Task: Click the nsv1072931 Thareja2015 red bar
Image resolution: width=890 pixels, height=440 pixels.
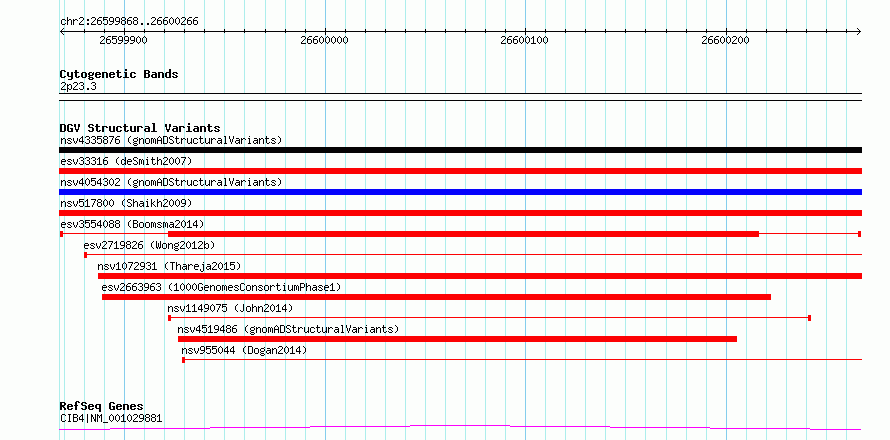Action: pos(480,276)
